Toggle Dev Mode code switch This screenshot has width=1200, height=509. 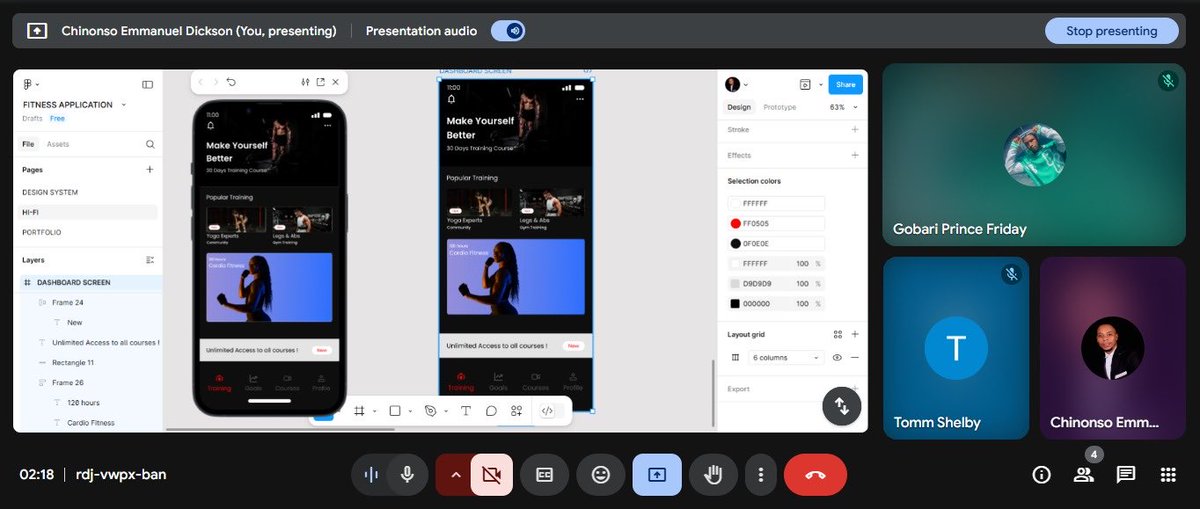[547, 411]
